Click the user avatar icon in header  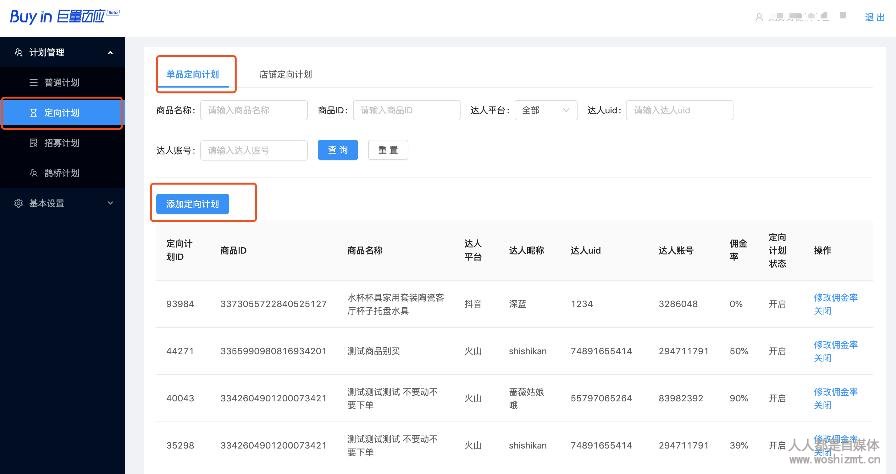tap(760, 17)
